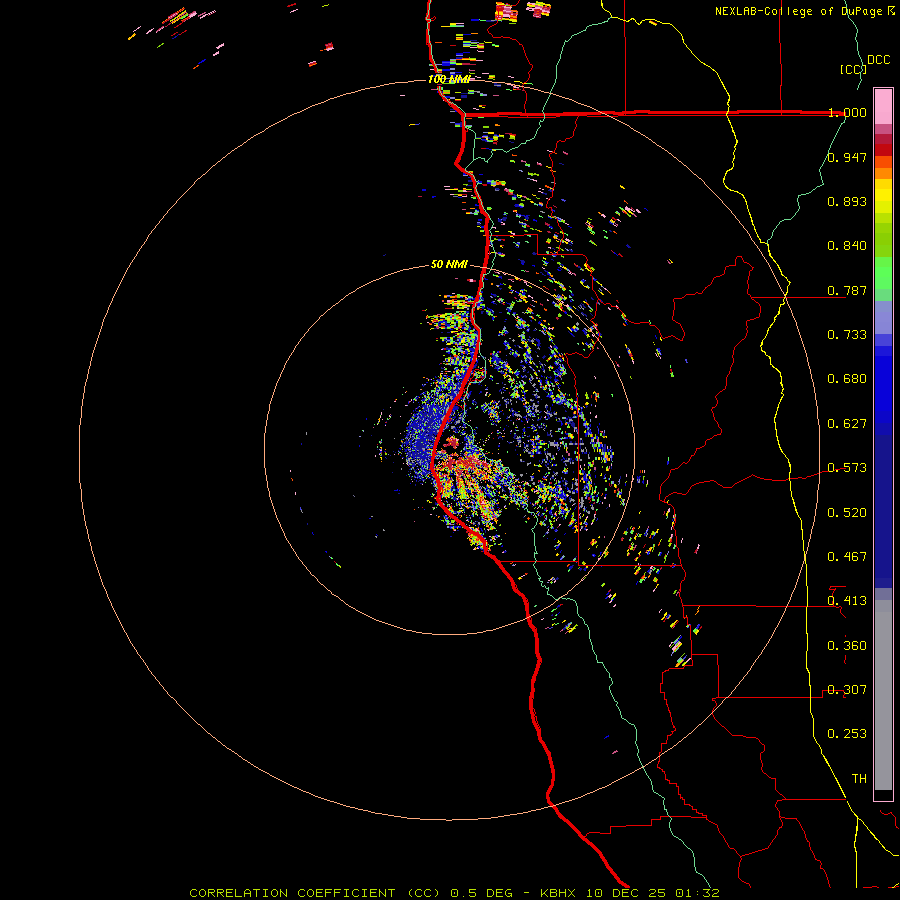
Task: Click the 0.733 scale value
Action: tap(847, 335)
